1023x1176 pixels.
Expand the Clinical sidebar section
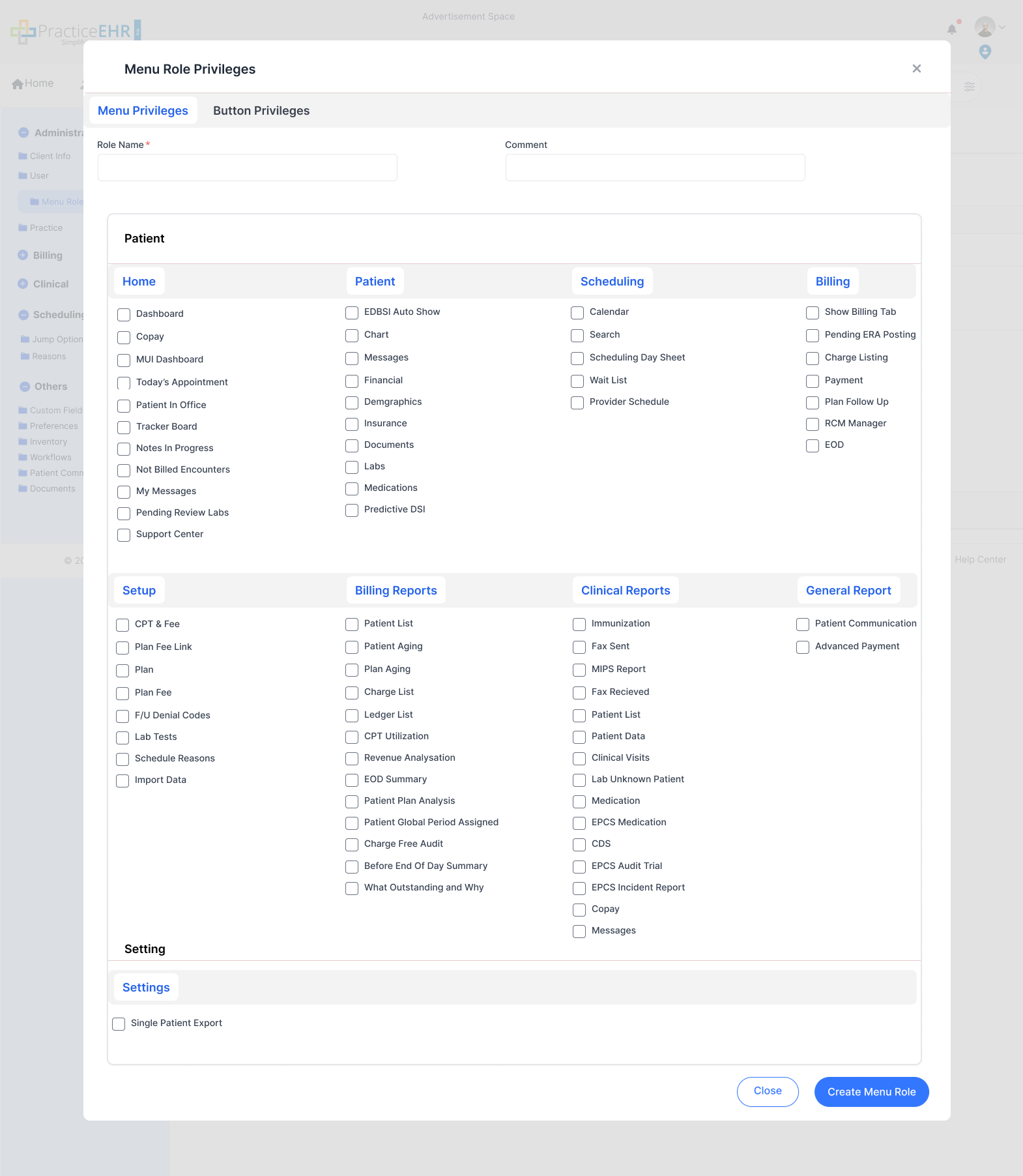pyautogui.click(x=23, y=284)
